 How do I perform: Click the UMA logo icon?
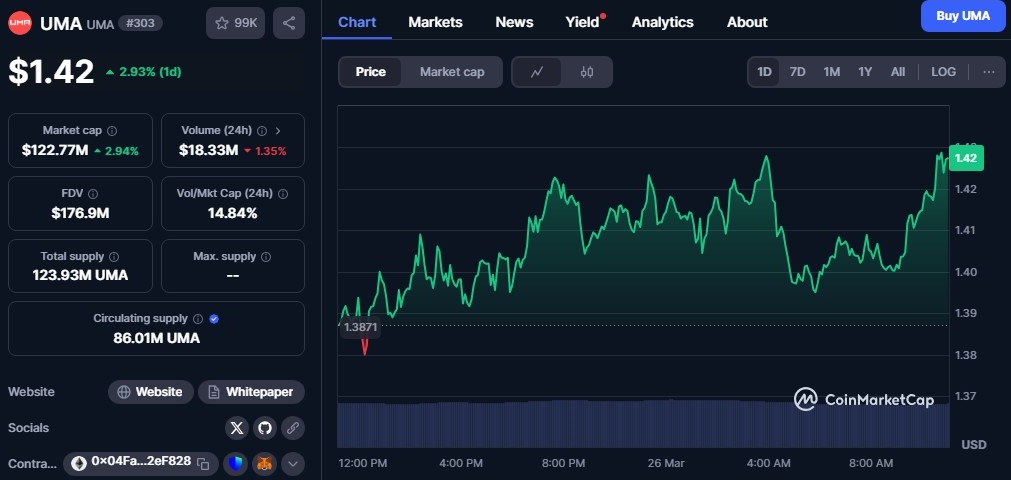20,23
